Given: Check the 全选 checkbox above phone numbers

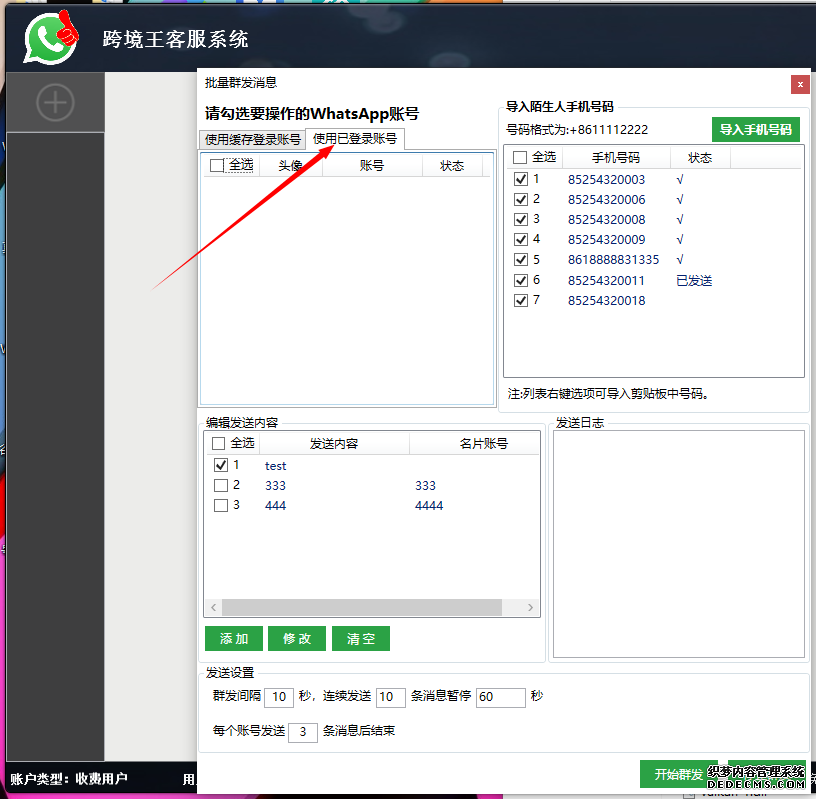Looking at the screenshot, I should pos(517,157).
